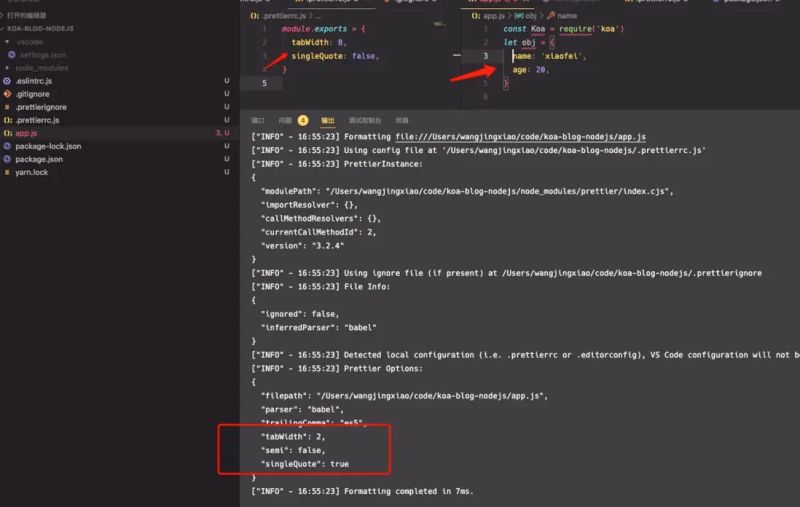Click the package.json file icon
Screen dimensions: 800x507
[x=7, y=159]
